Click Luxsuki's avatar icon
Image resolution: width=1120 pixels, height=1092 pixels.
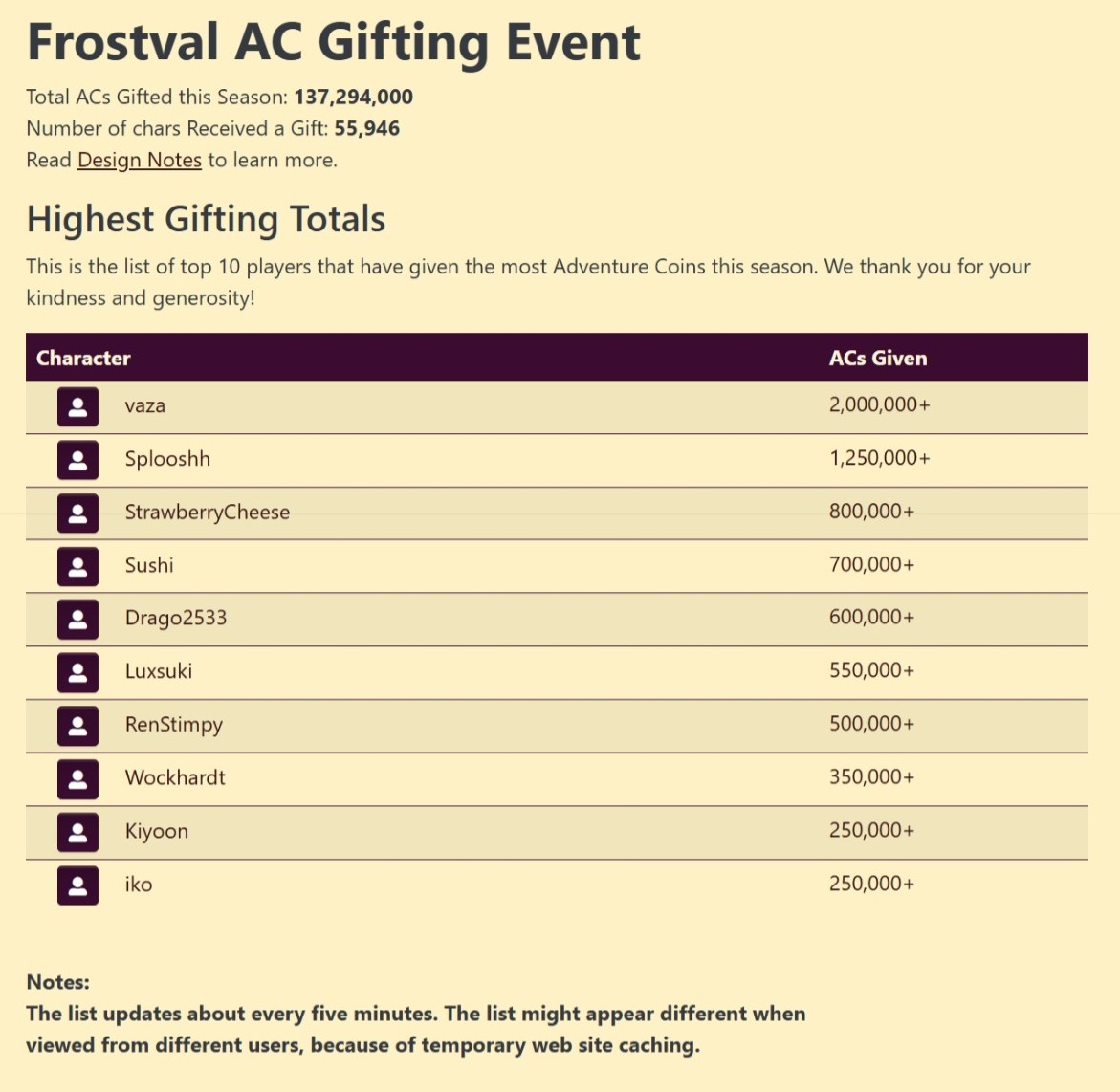[x=78, y=672]
